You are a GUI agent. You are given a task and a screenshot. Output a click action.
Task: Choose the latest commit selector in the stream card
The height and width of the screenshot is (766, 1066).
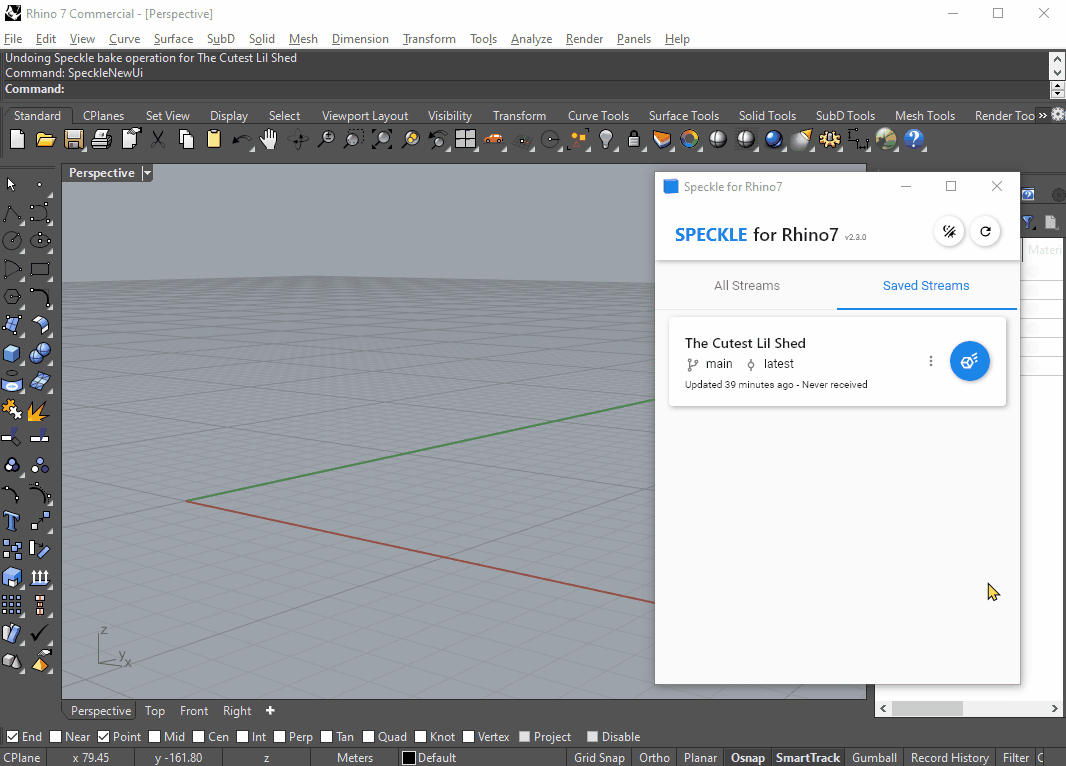(x=770, y=364)
